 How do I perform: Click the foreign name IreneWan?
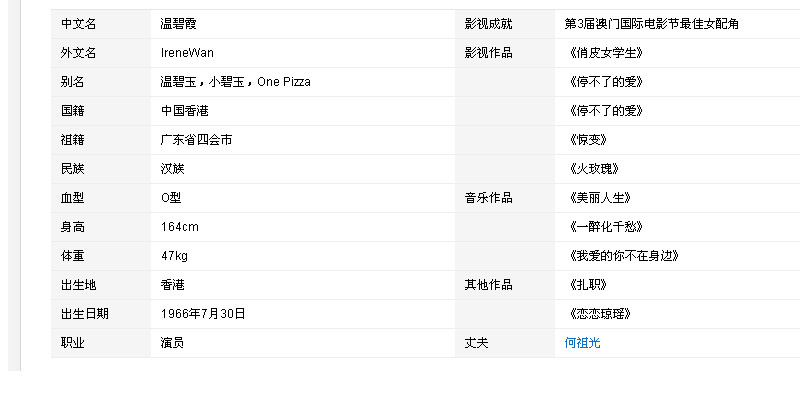pyautogui.click(x=187, y=52)
